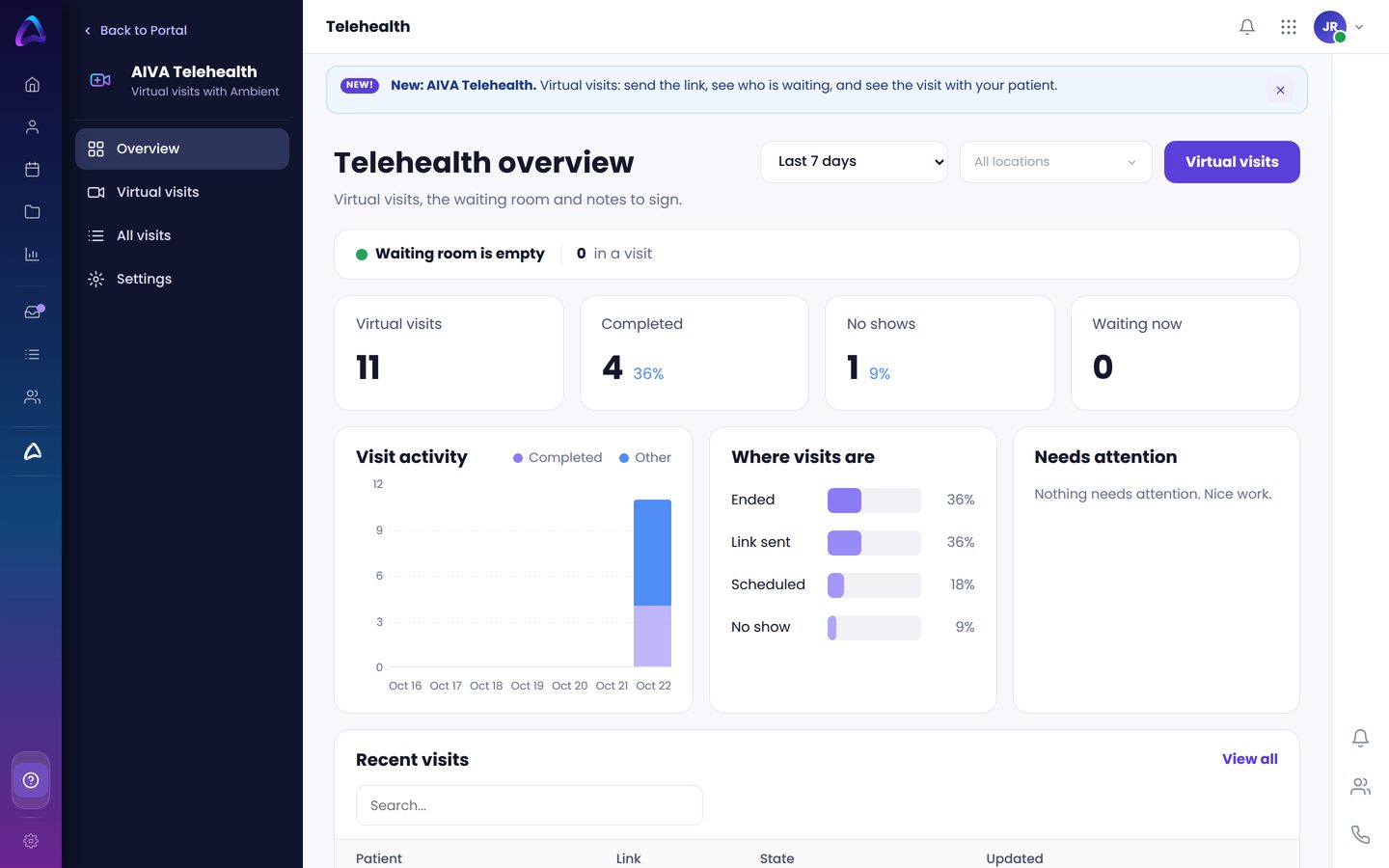The width and height of the screenshot is (1389, 868).
Task: Open the apps grid launcher icon
Action: pyautogui.click(x=1289, y=27)
